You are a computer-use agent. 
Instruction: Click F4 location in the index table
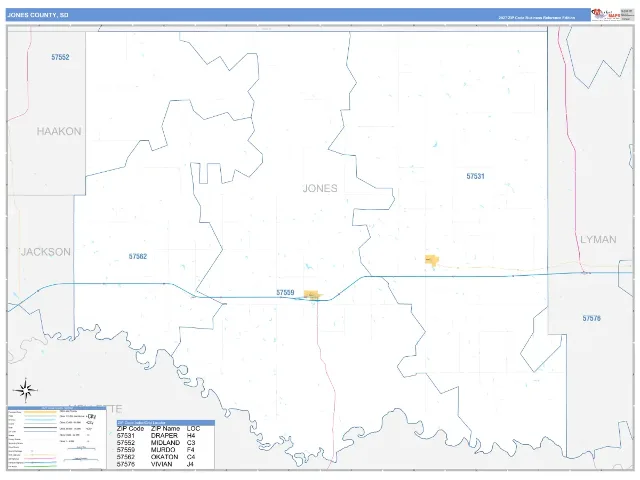coord(191,450)
